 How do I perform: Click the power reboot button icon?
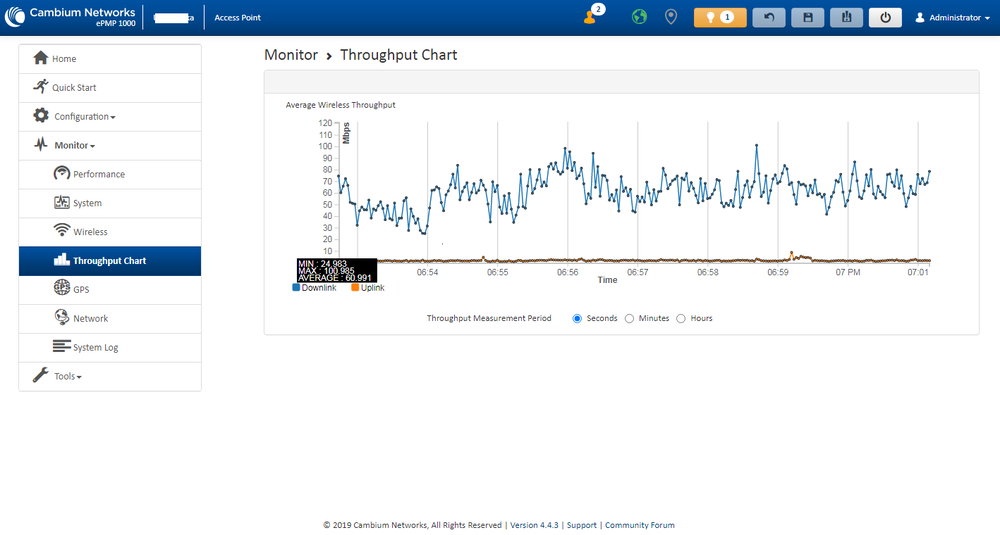point(885,17)
